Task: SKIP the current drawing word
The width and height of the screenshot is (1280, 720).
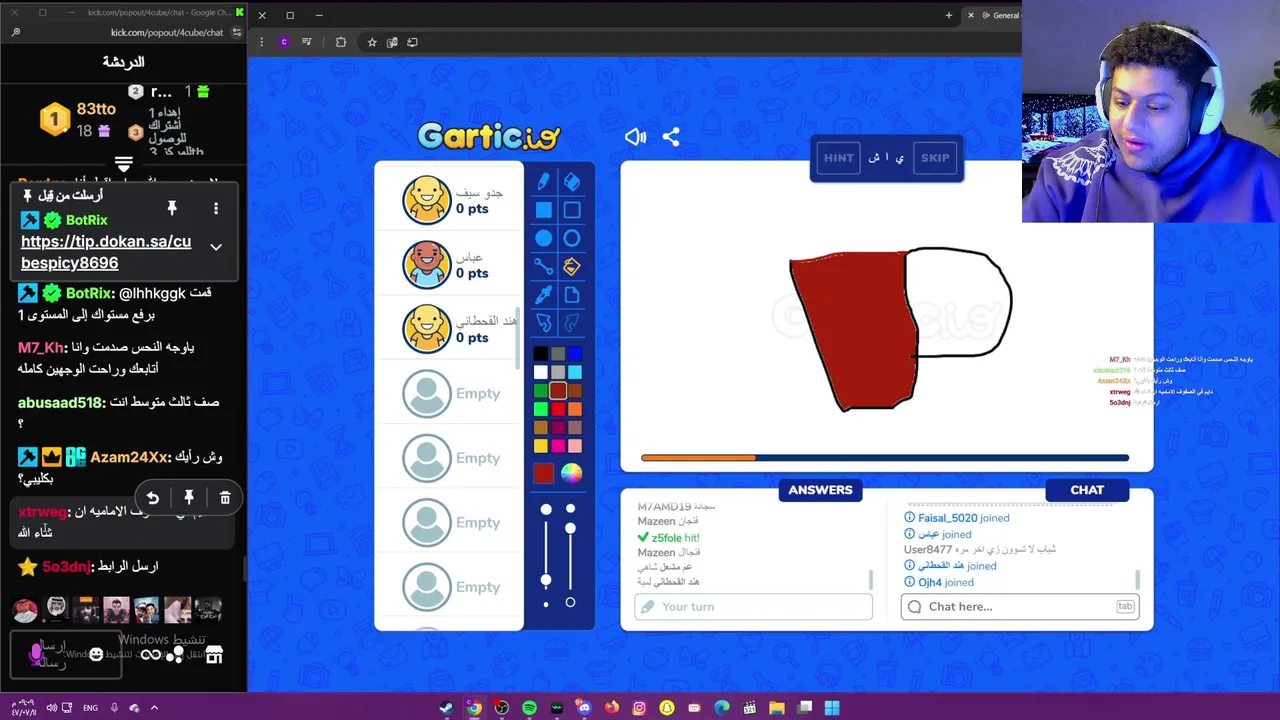Action: coord(935,158)
